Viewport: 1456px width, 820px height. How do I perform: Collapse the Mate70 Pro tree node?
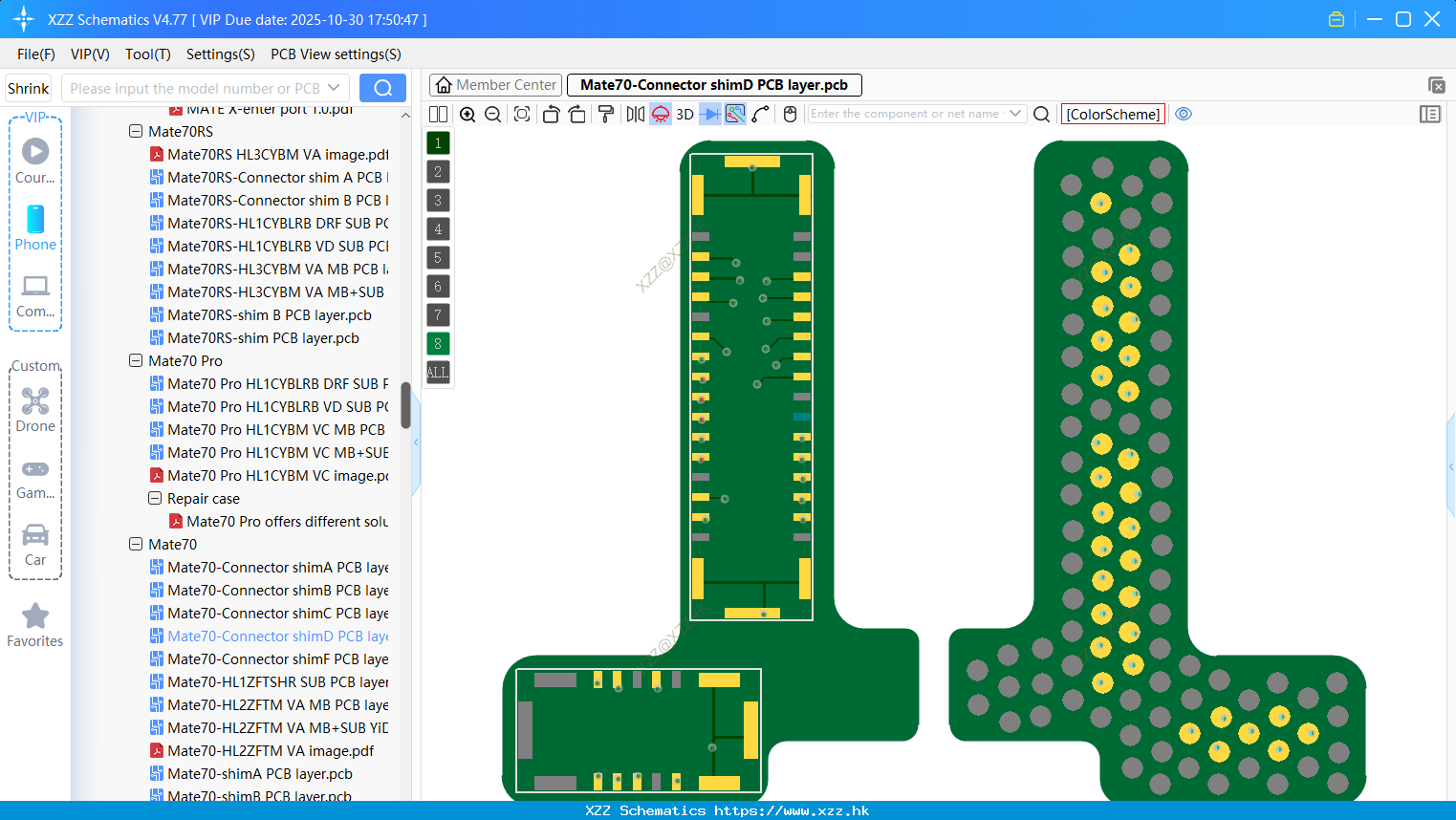pos(136,361)
